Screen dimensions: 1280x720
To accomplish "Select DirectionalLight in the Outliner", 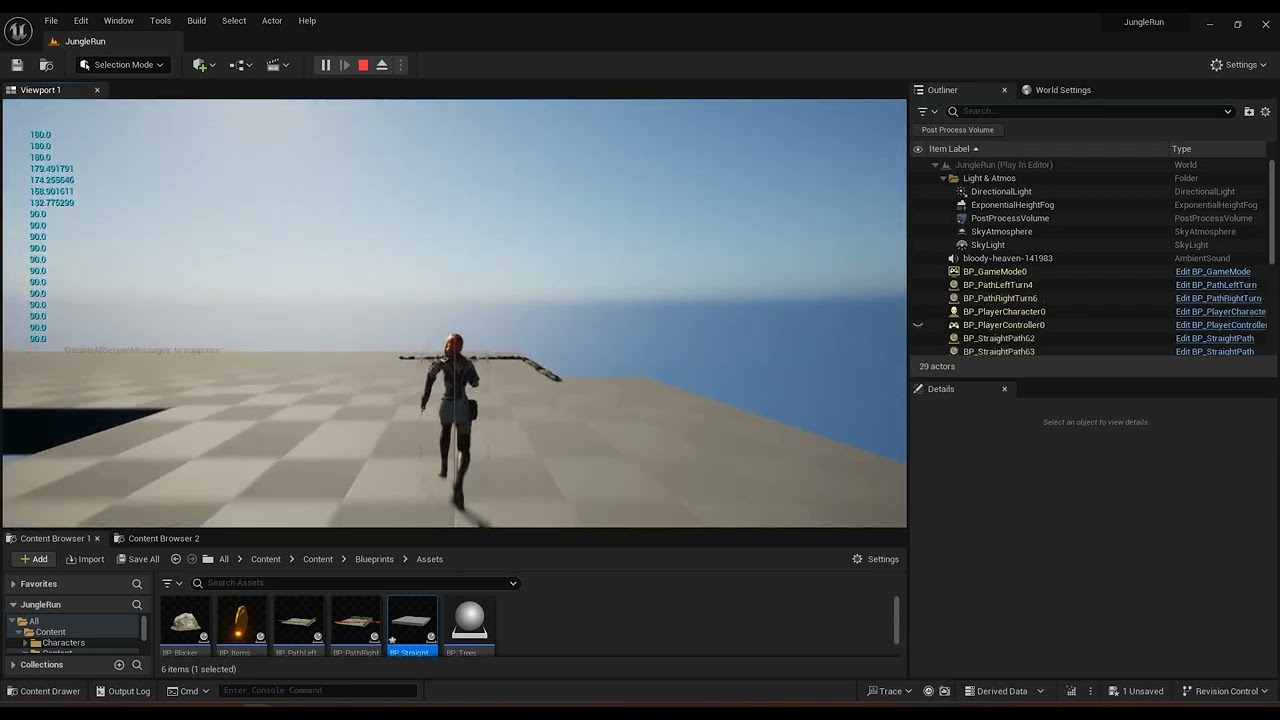I will [1001, 192].
